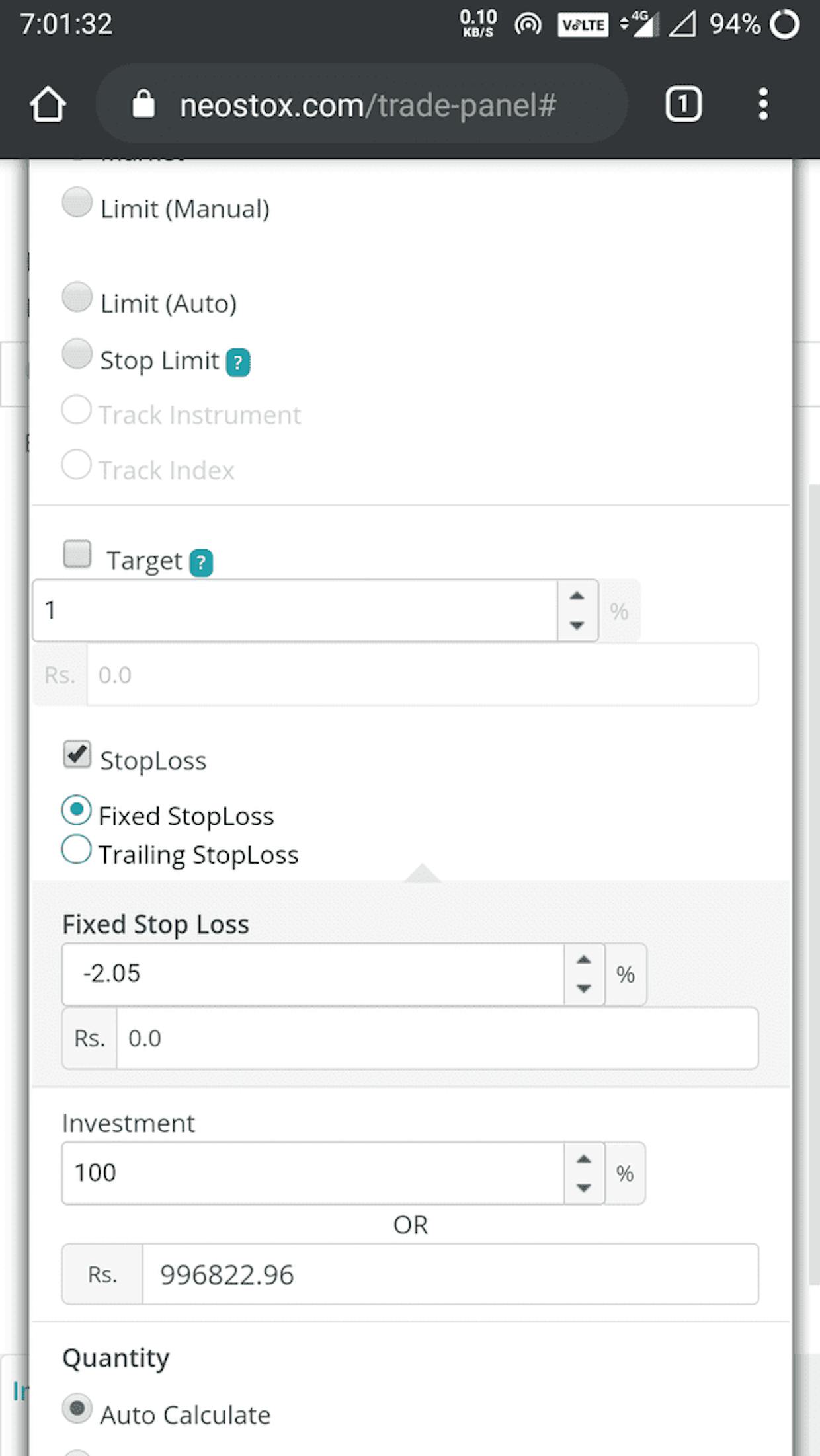The height and width of the screenshot is (1456, 820).
Task: Tap the browser home icon
Action: pyautogui.click(x=48, y=104)
